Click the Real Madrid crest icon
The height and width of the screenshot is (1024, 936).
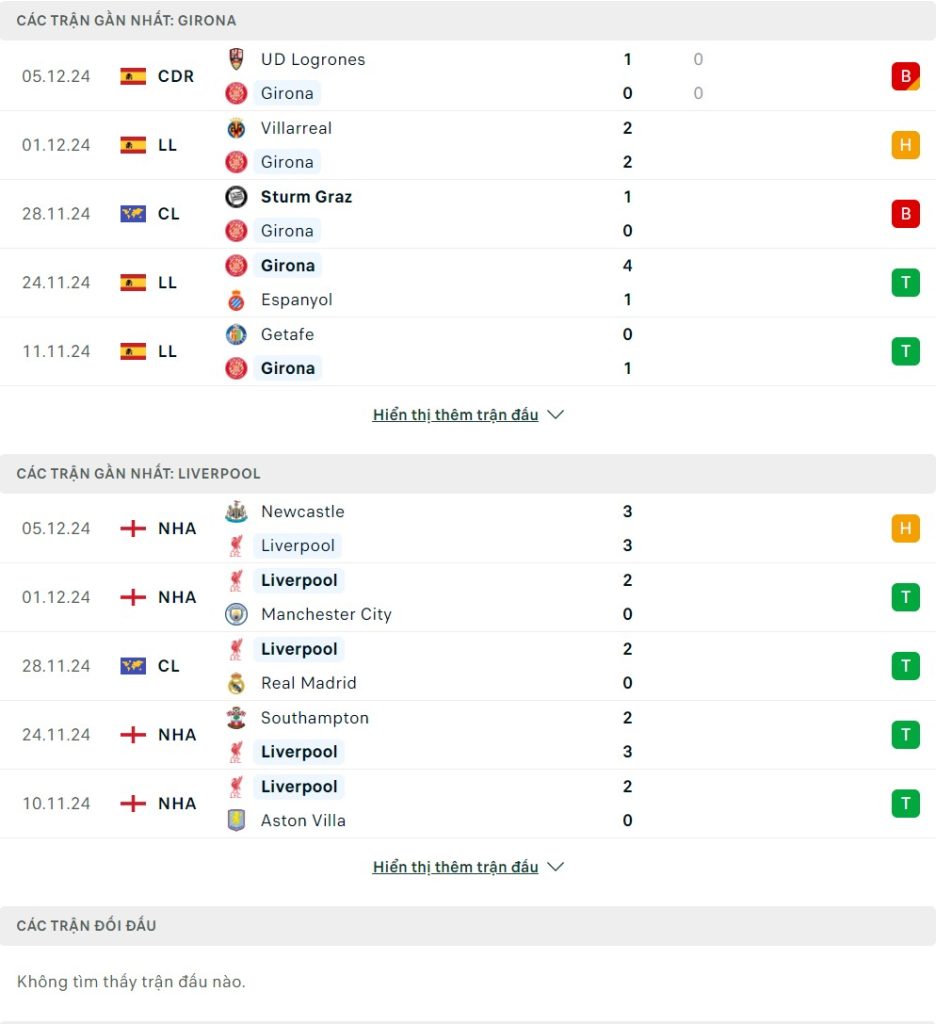click(x=236, y=683)
